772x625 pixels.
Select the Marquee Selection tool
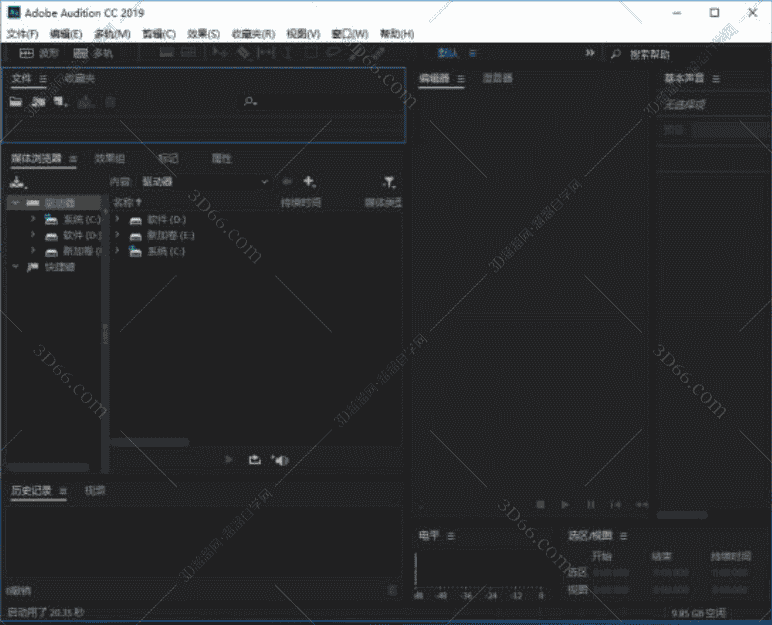[x=311, y=53]
